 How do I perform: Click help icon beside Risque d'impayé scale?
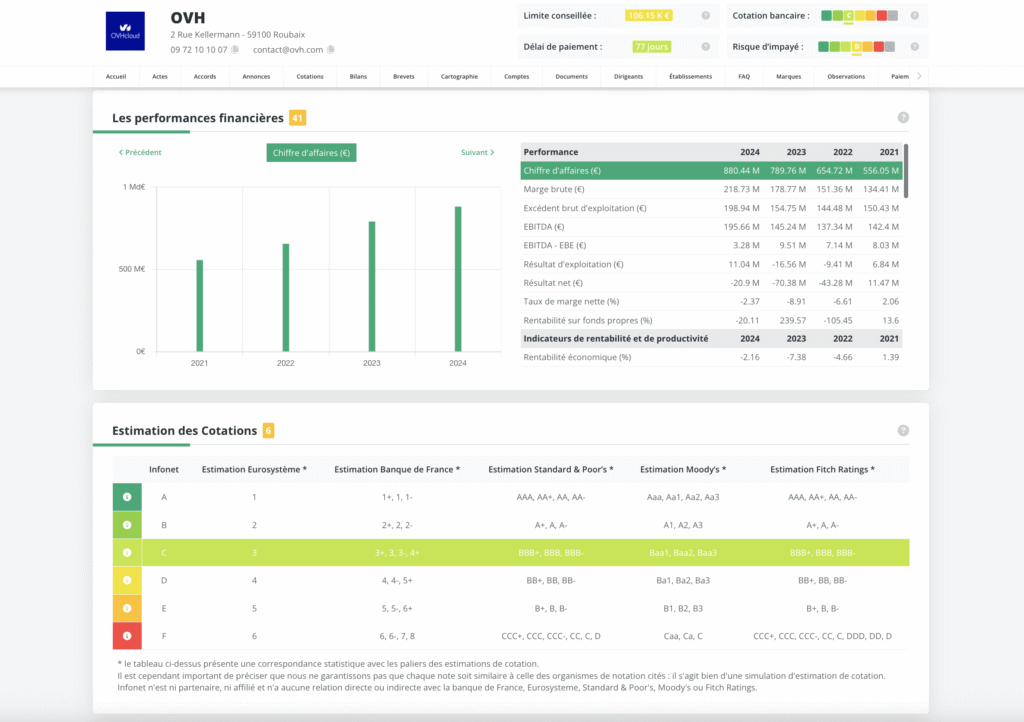coord(914,47)
